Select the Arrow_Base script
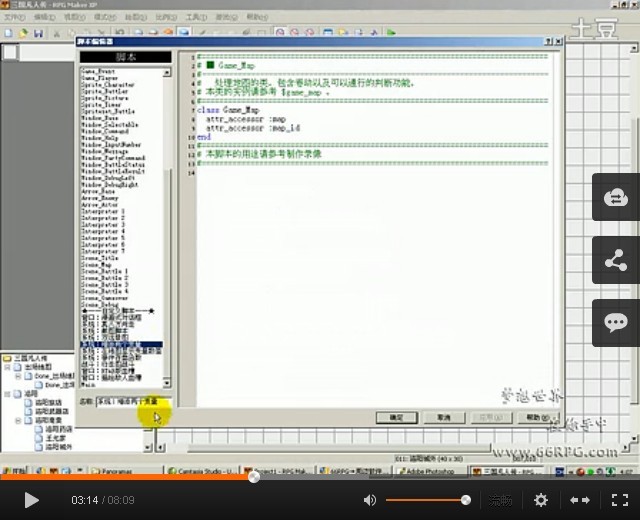Viewport: 640px width, 520px height. pyautogui.click(x=98, y=191)
